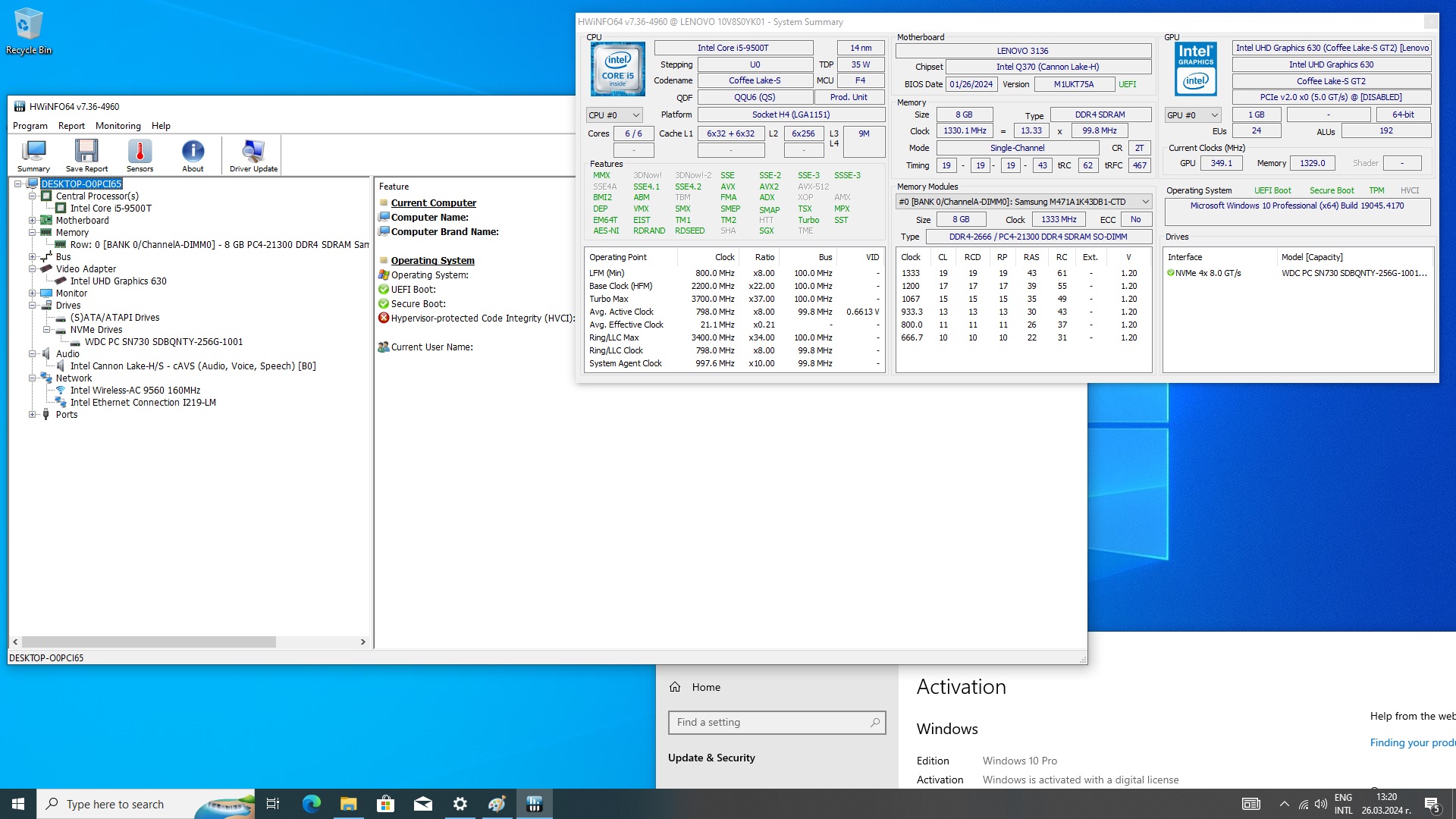The image size is (1456, 819).
Task: Select Intel Core i5-9500T tree item
Action: [111, 209]
